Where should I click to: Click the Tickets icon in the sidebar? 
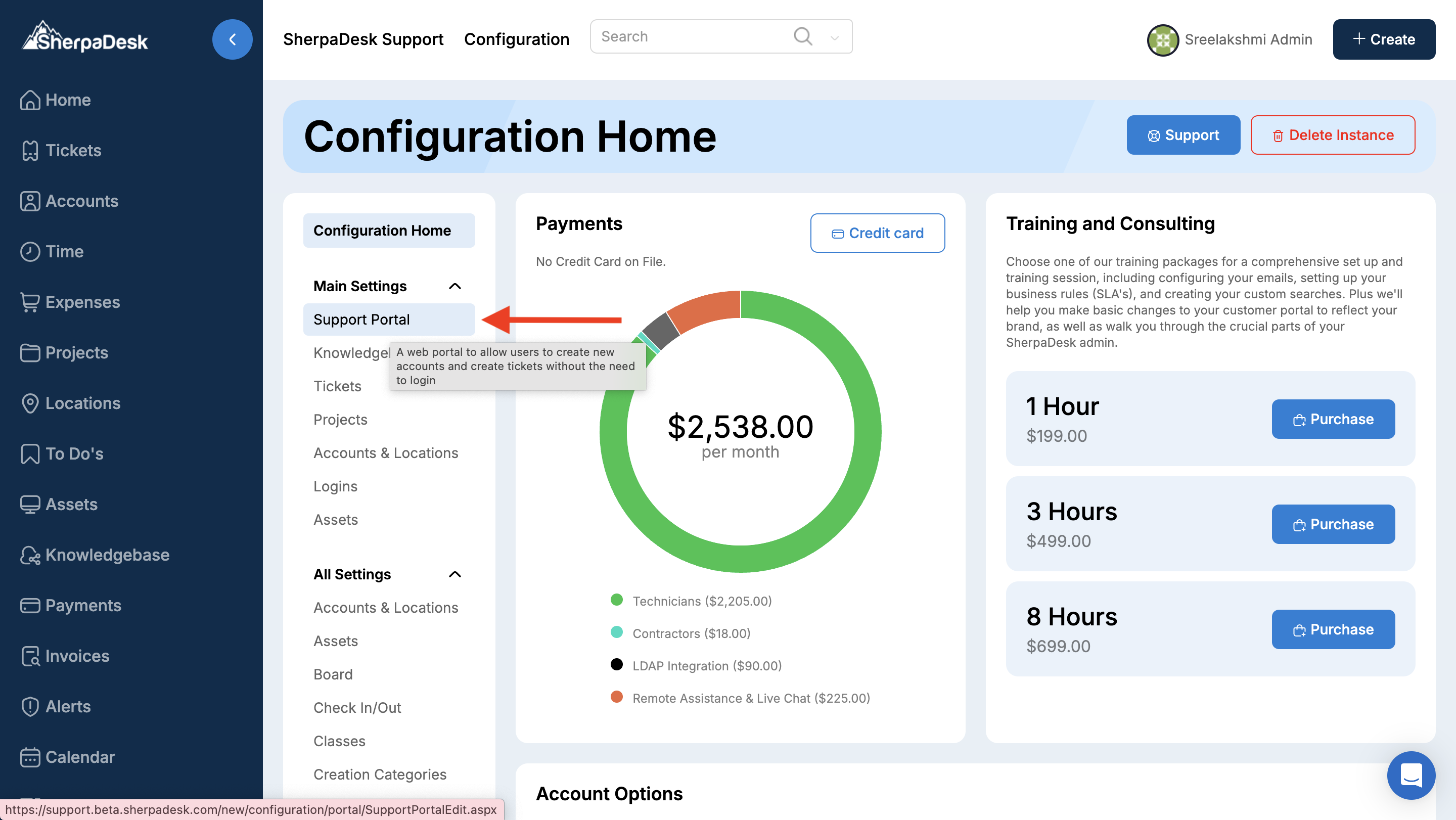[x=29, y=150]
